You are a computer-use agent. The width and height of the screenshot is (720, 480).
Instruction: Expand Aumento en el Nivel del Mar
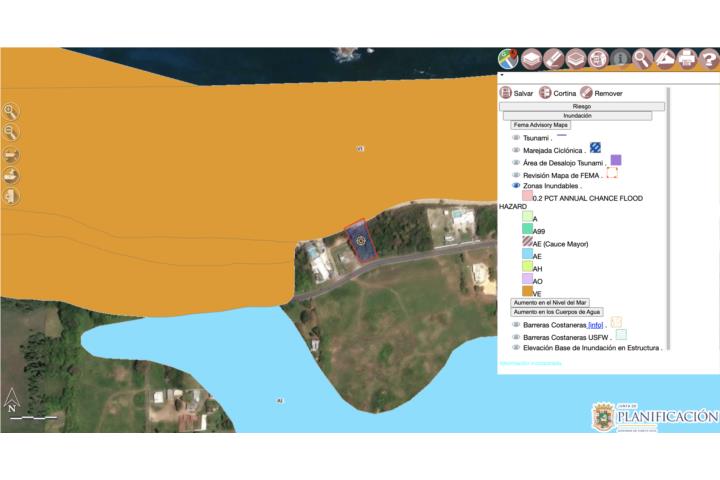(550, 302)
